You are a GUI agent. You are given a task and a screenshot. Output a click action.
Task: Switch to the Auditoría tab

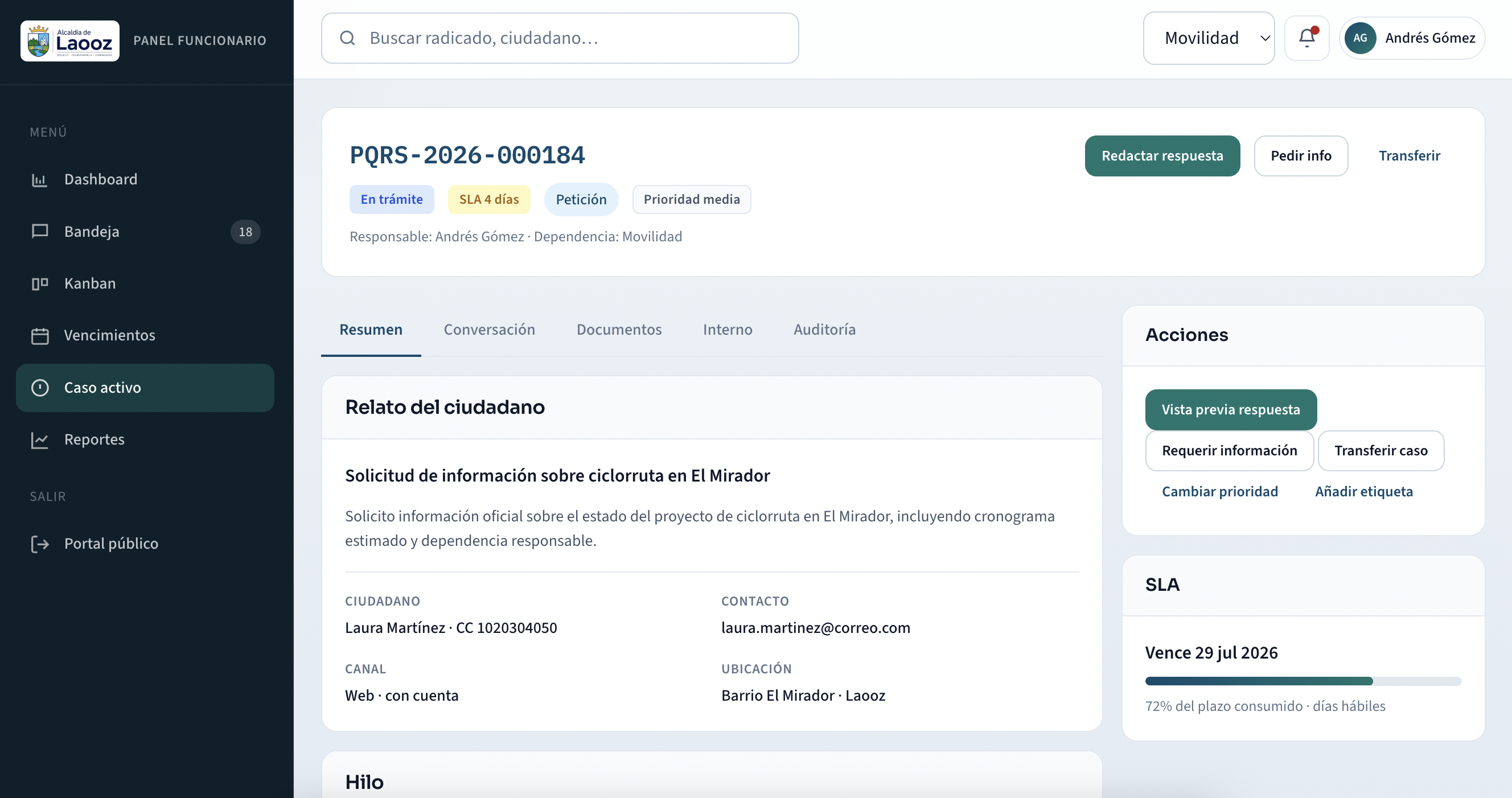(825, 330)
